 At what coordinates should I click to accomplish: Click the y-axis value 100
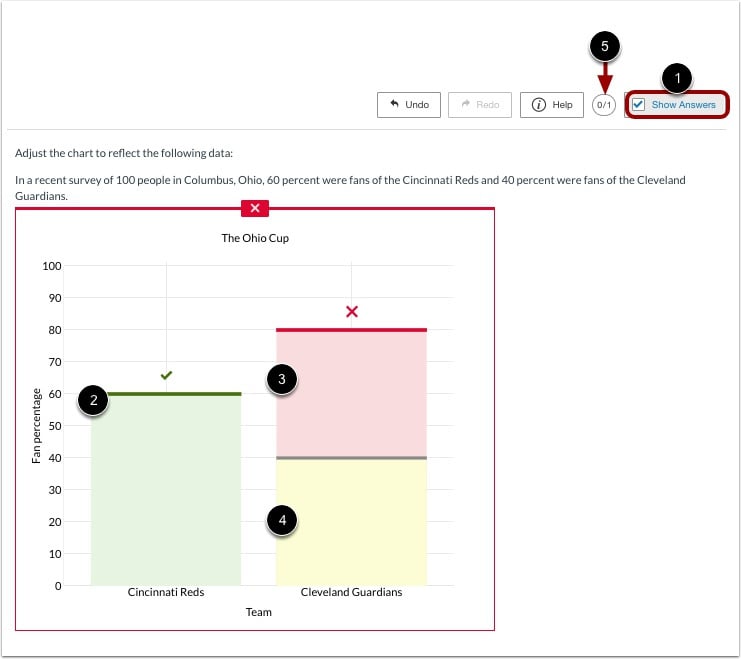52,266
